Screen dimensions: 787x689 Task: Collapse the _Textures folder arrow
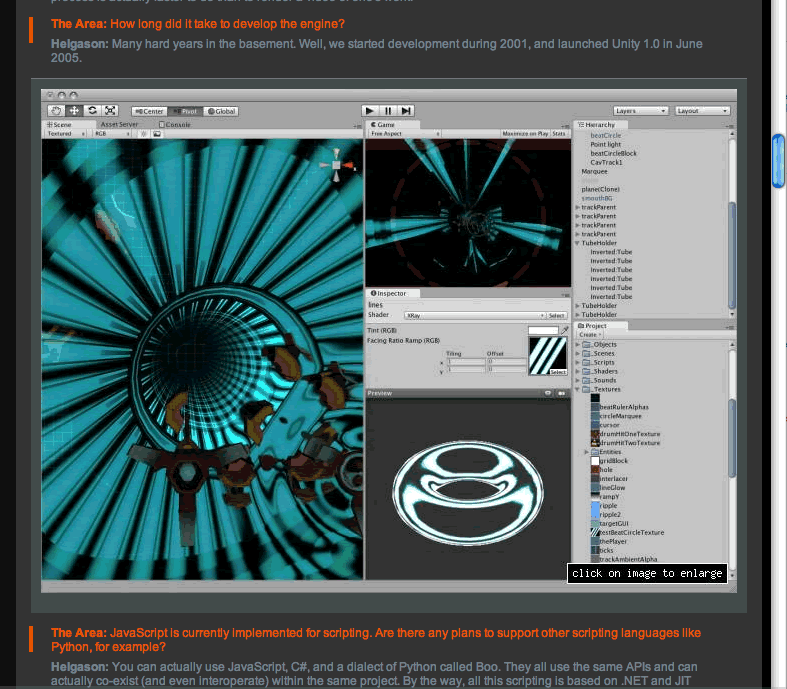pos(577,389)
